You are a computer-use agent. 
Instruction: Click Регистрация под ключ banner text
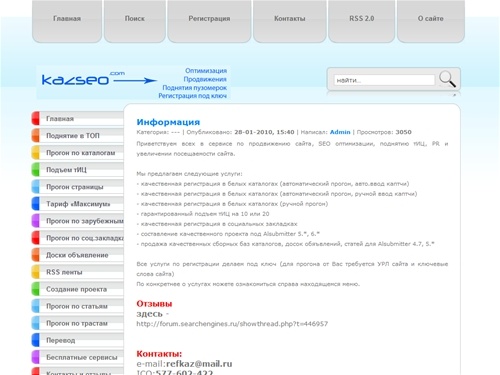[x=193, y=96]
